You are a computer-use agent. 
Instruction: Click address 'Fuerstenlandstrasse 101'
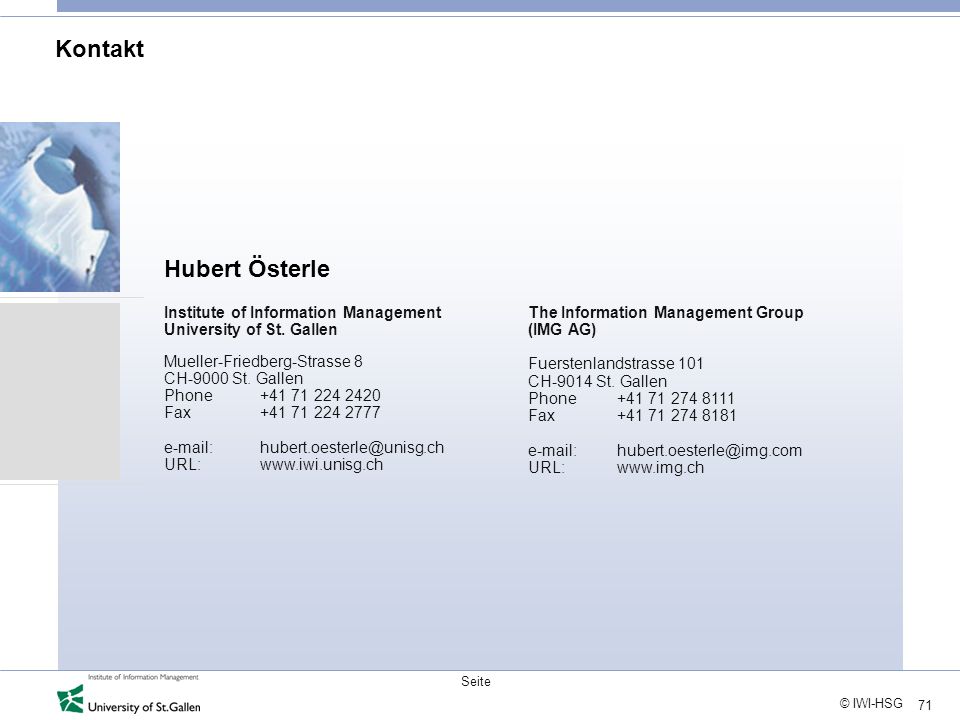[616, 364]
